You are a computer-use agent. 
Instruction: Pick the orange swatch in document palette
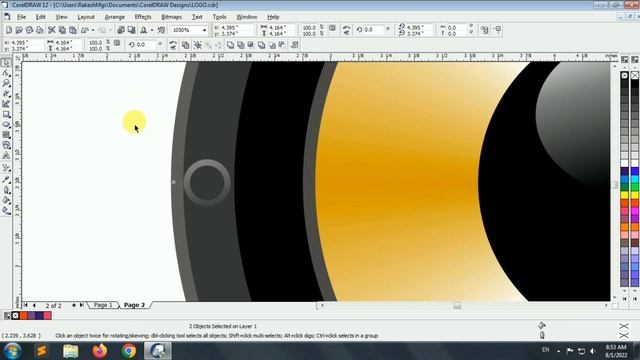[24, 316]
